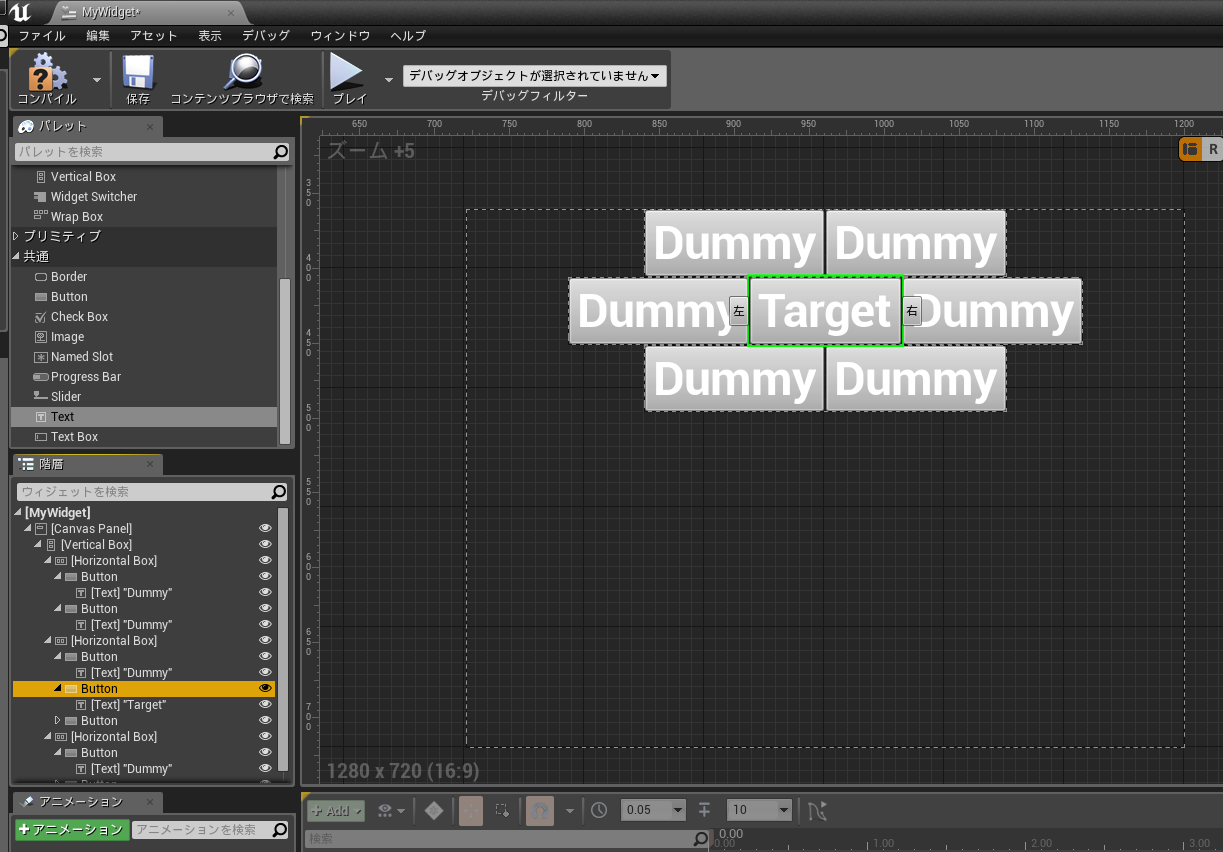Open the 編集 menu

pos(98,35)
